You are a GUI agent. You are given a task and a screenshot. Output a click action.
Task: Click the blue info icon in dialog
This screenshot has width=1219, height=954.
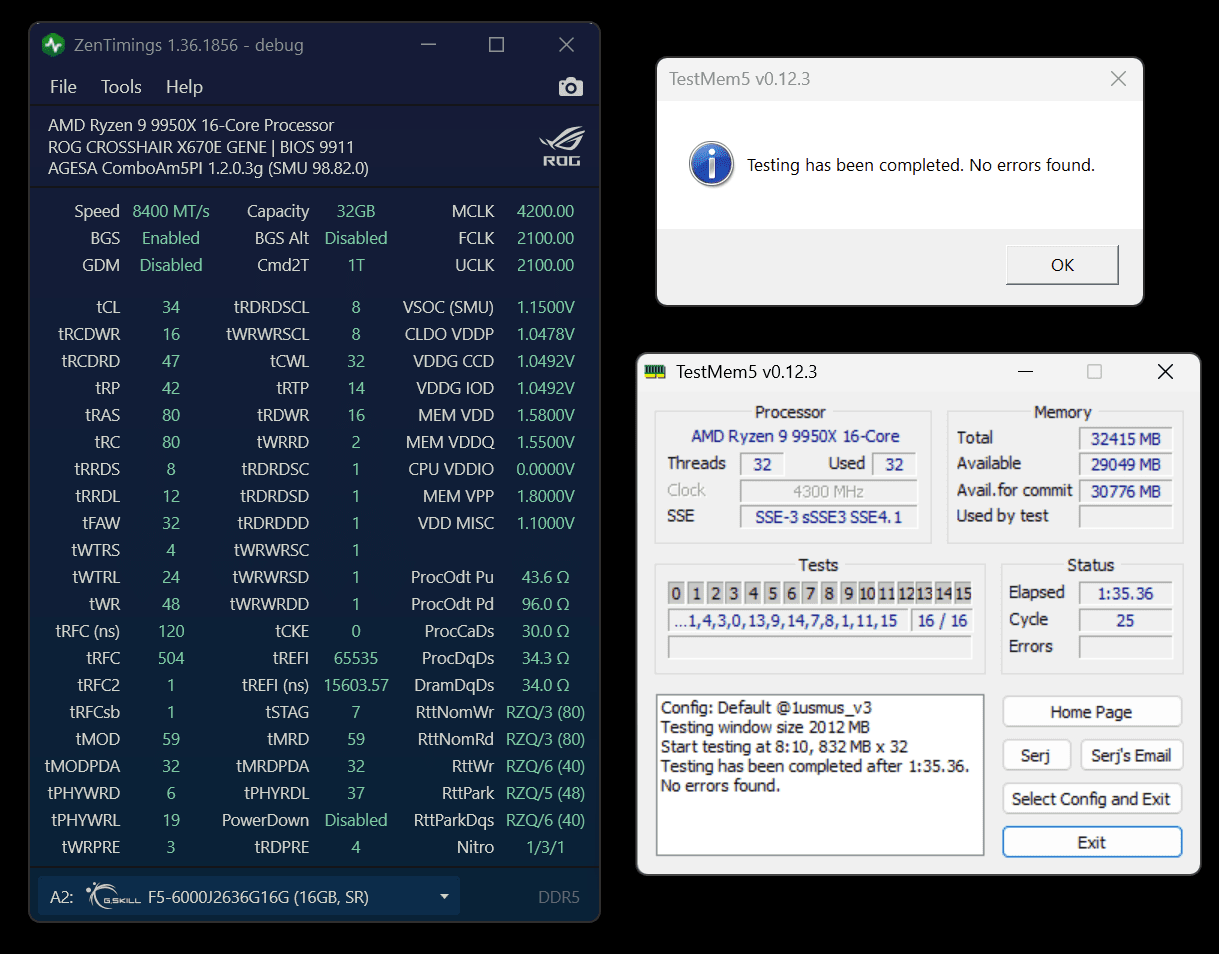pyautogui.click(x=711, y=164)
